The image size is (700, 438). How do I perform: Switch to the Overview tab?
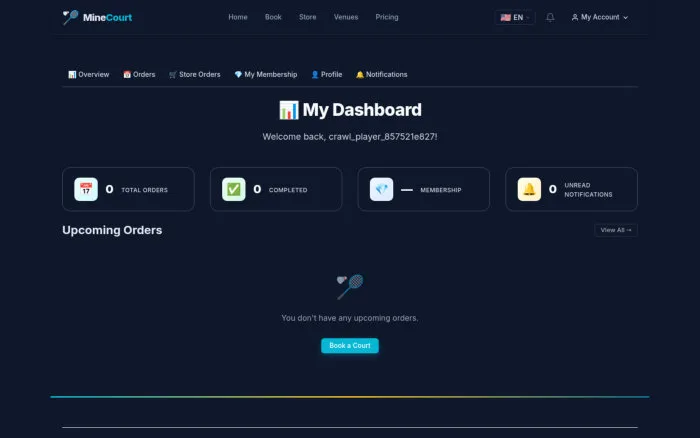pos(88,75)
